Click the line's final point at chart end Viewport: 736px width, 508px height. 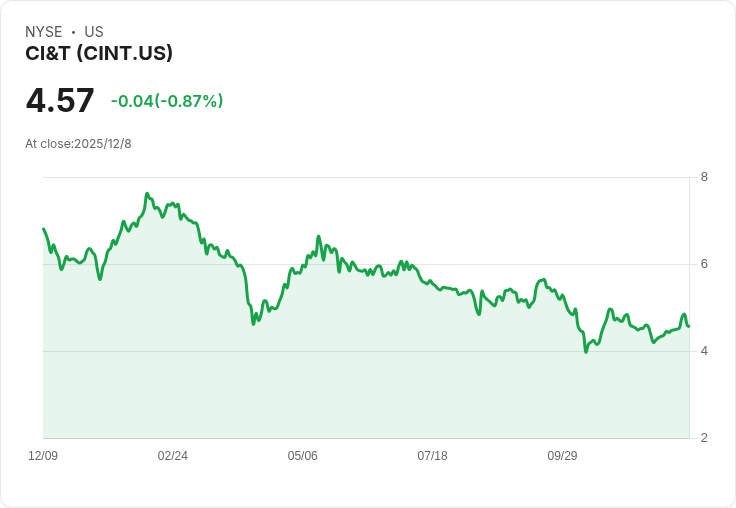689,326
